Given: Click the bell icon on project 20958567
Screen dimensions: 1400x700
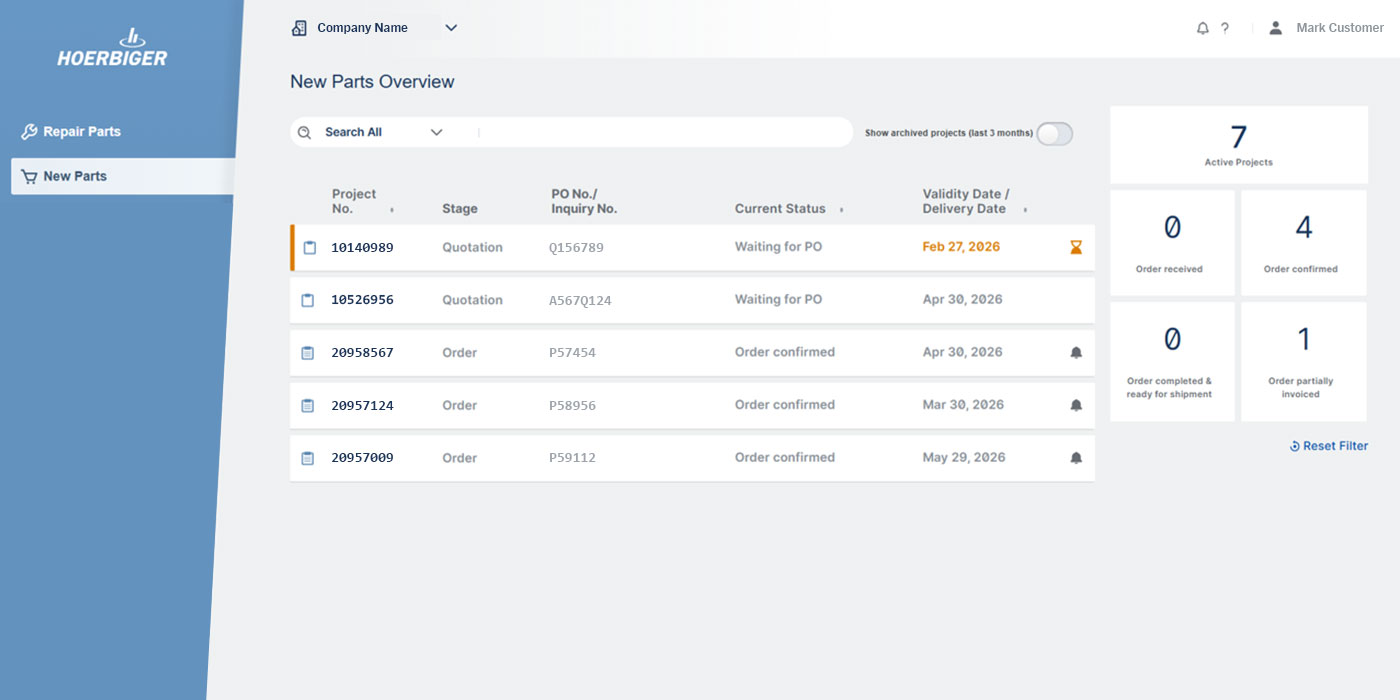Looking at the screenshot, I should [x=1075, y=351].
